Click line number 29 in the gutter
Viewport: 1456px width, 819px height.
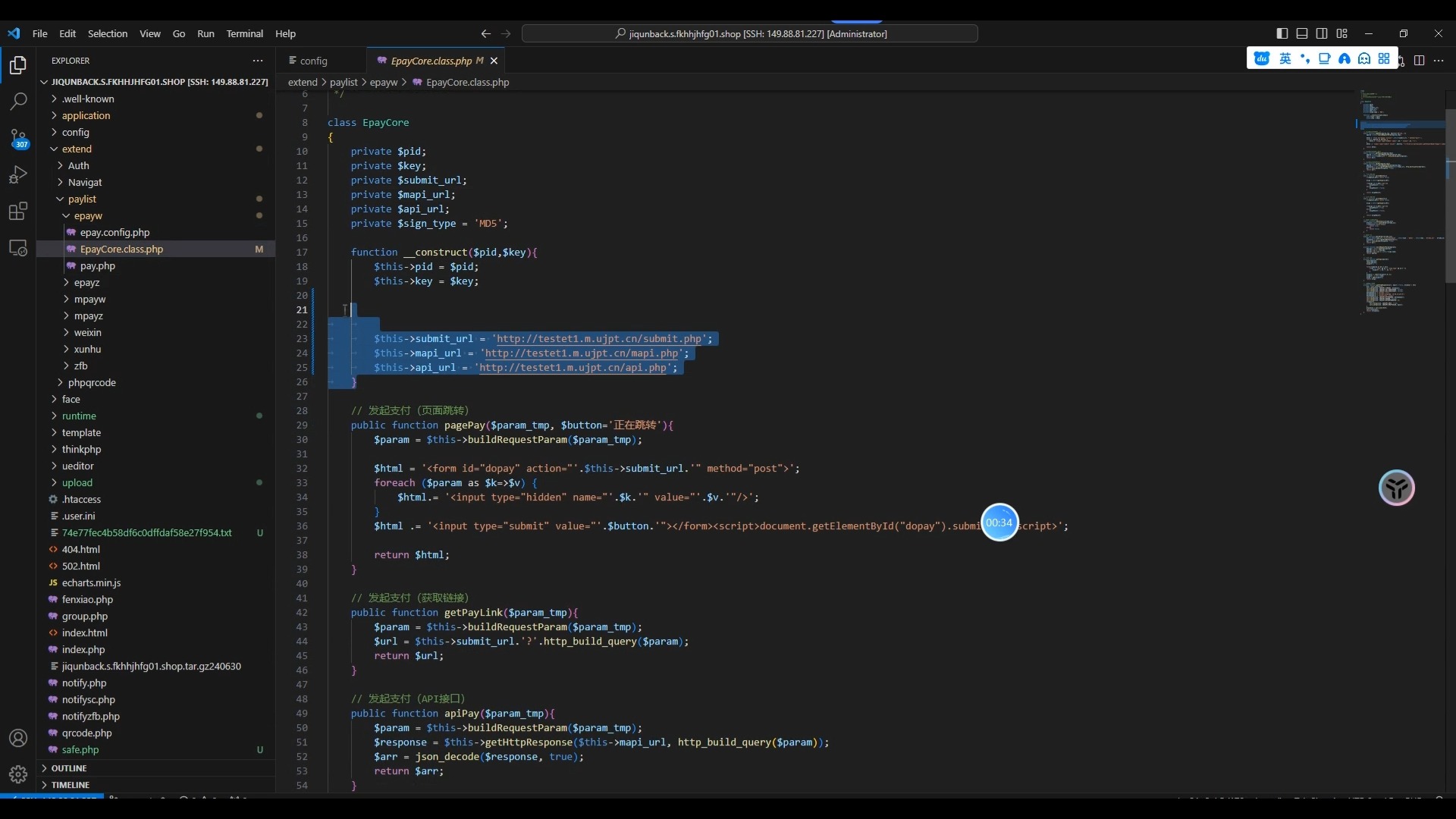tap(302, 425)
